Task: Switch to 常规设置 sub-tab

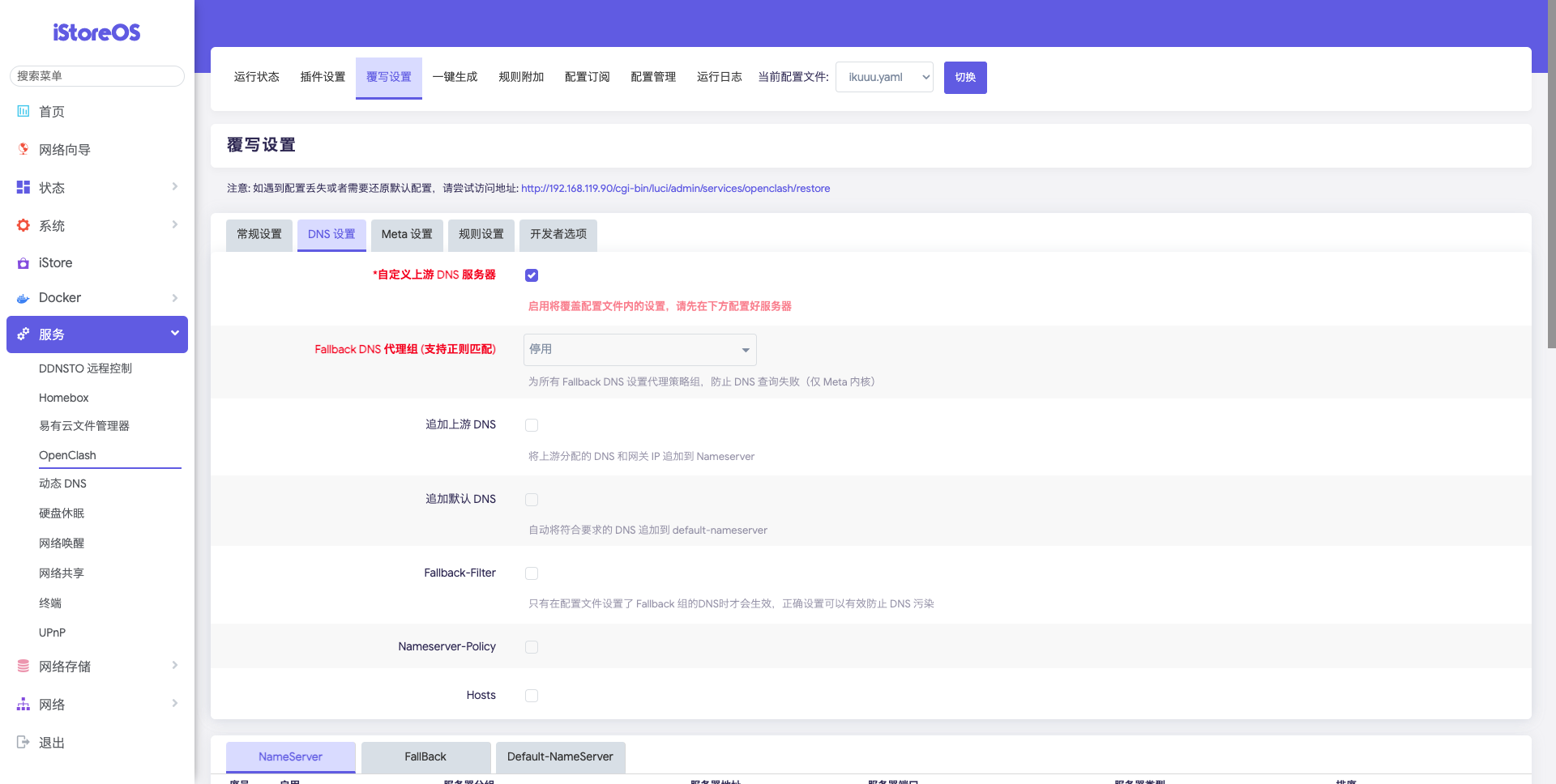Action: [259, 235]
